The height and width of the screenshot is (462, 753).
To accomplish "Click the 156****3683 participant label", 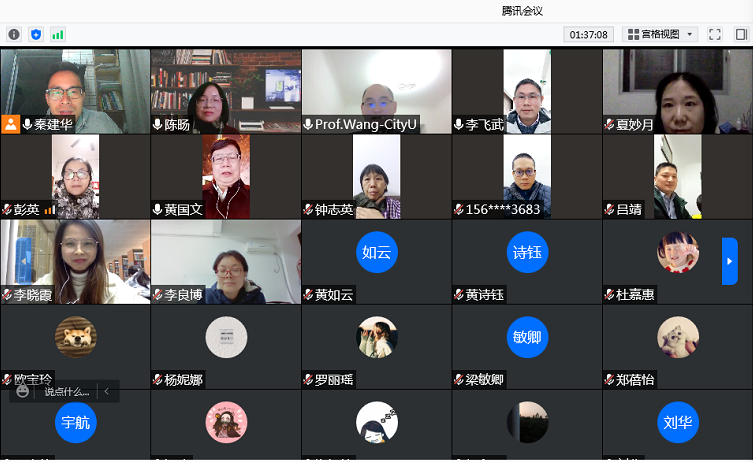I will 503,209.
